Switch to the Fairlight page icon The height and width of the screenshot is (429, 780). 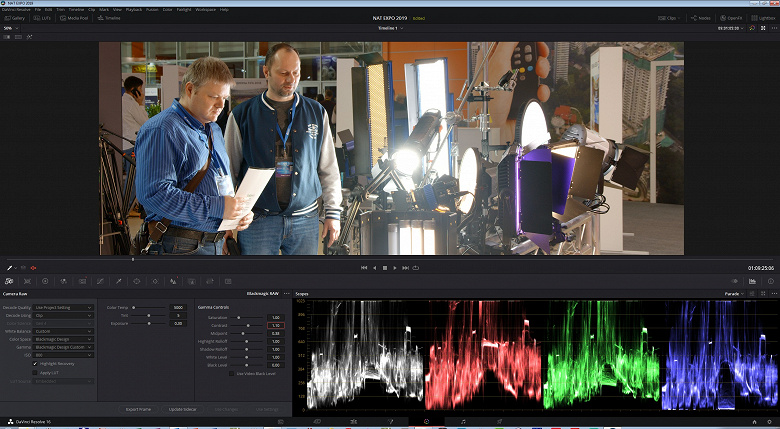pyautogui.click(x=463, y=421)
